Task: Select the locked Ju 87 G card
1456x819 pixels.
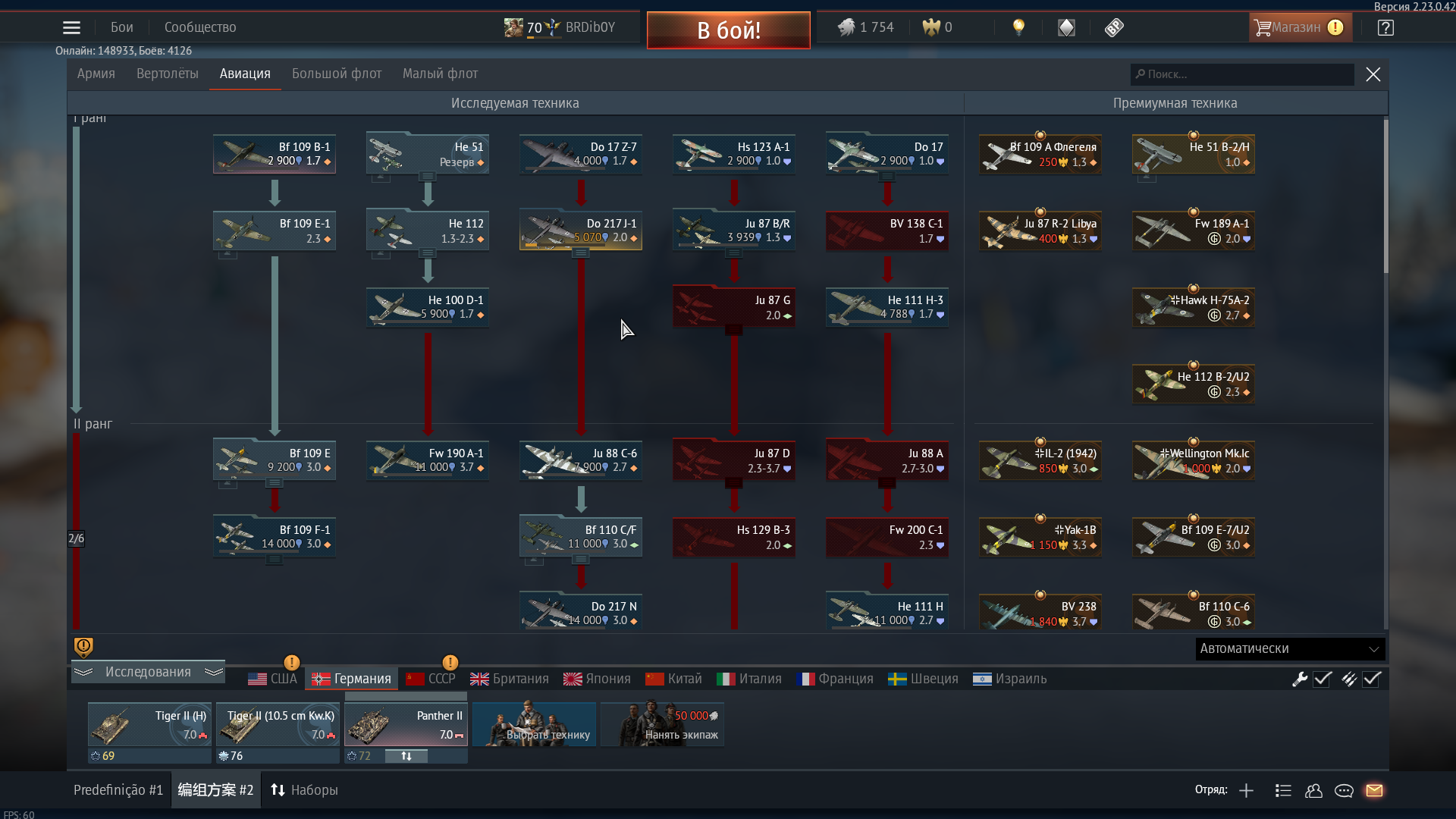Action: click(x=734, y=307)
